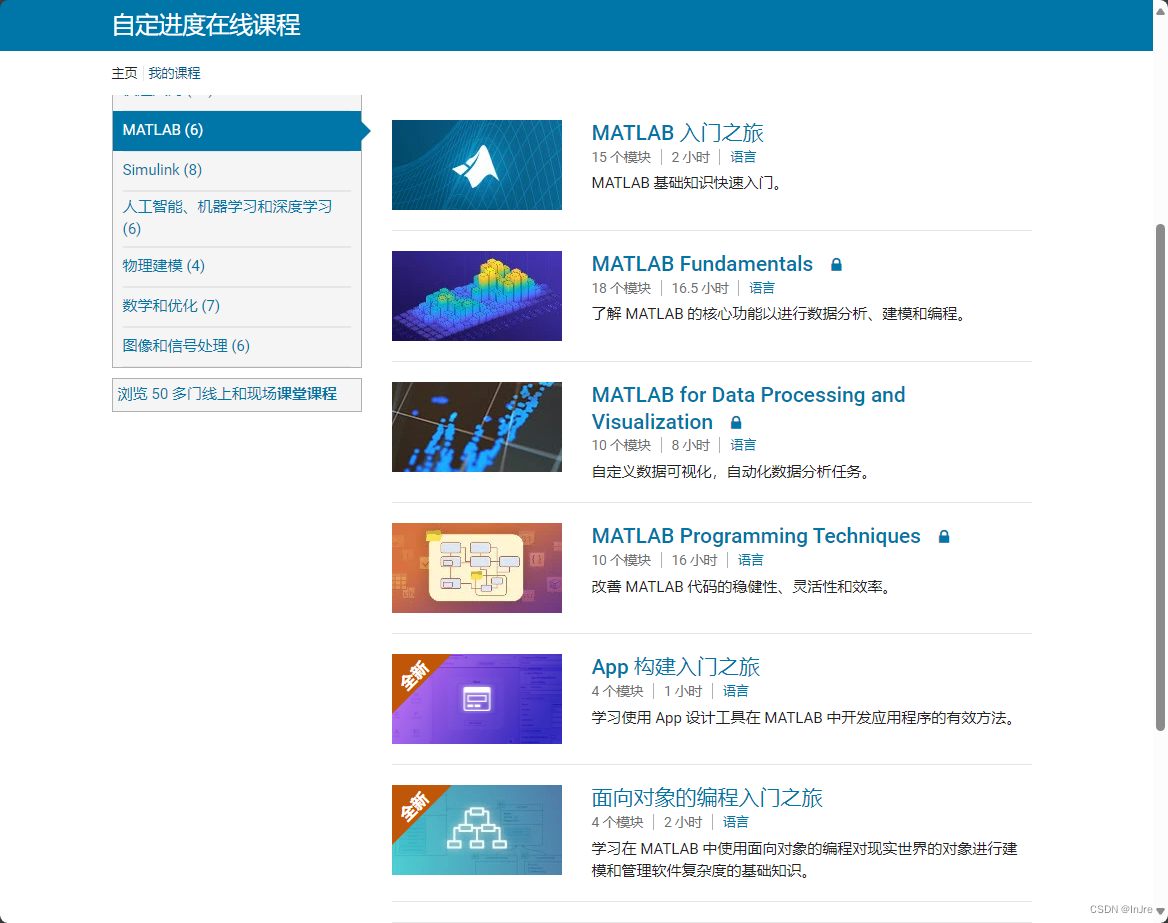Click text 18 个模块
Viewport: 1168px width, 923px height.
pos(621,288)
